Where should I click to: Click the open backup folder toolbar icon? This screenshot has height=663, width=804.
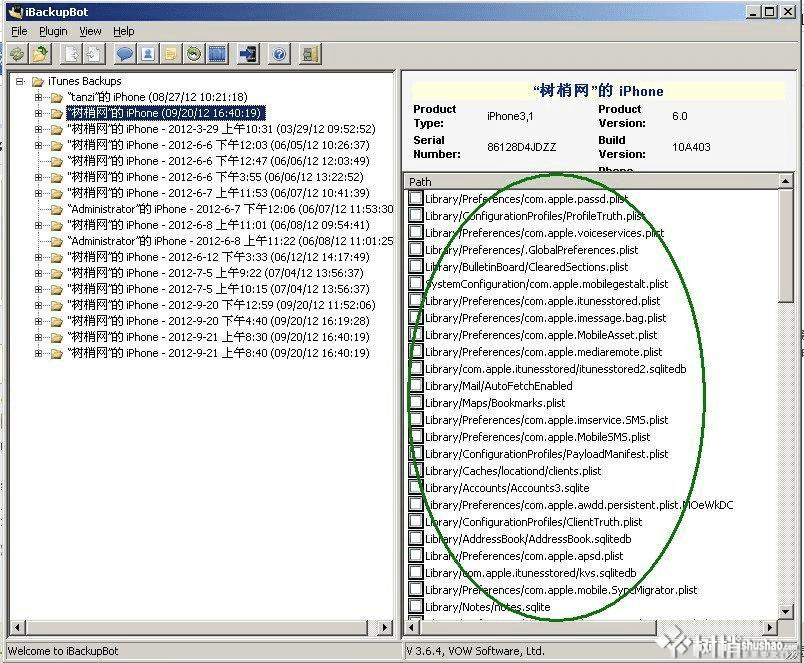(40, 54)
